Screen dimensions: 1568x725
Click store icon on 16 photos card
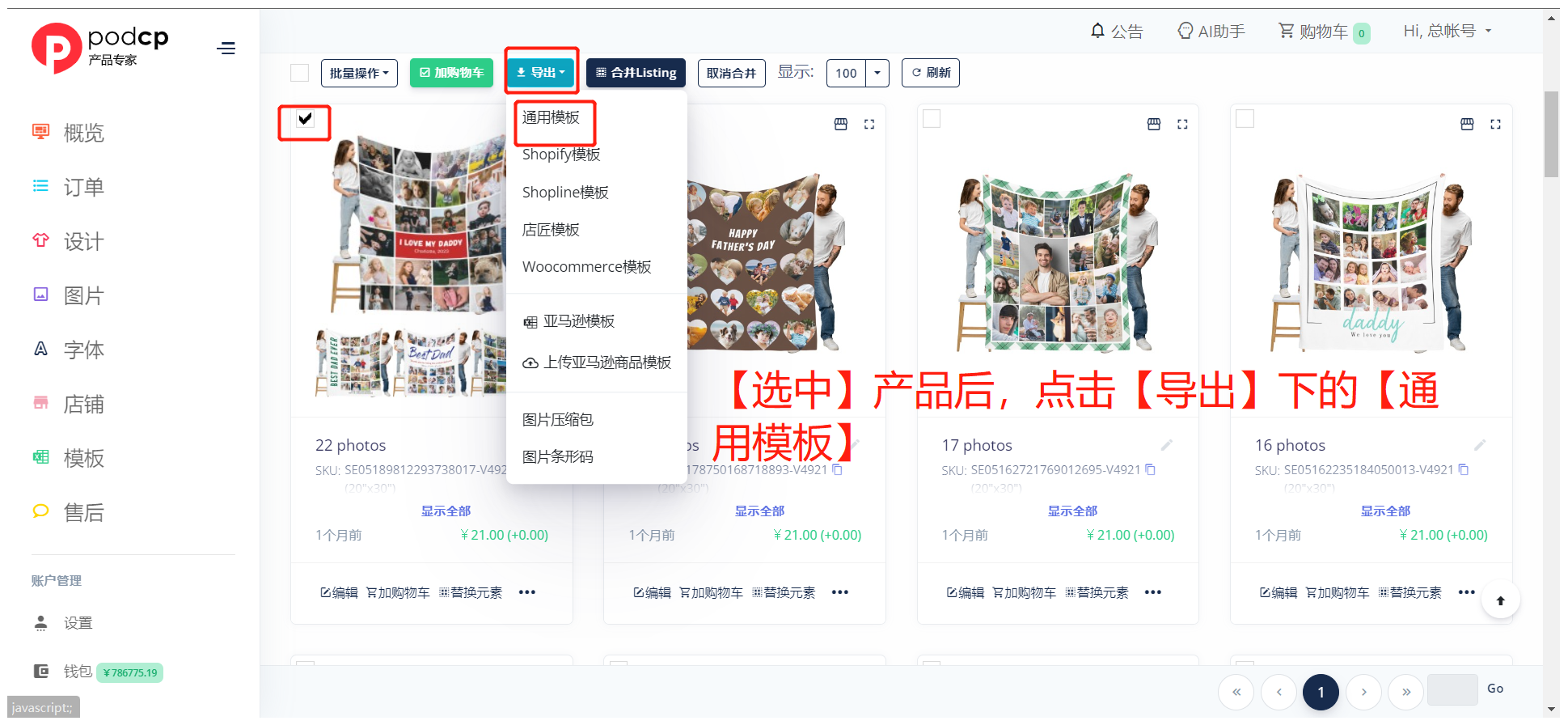(x=1467, y=125)
